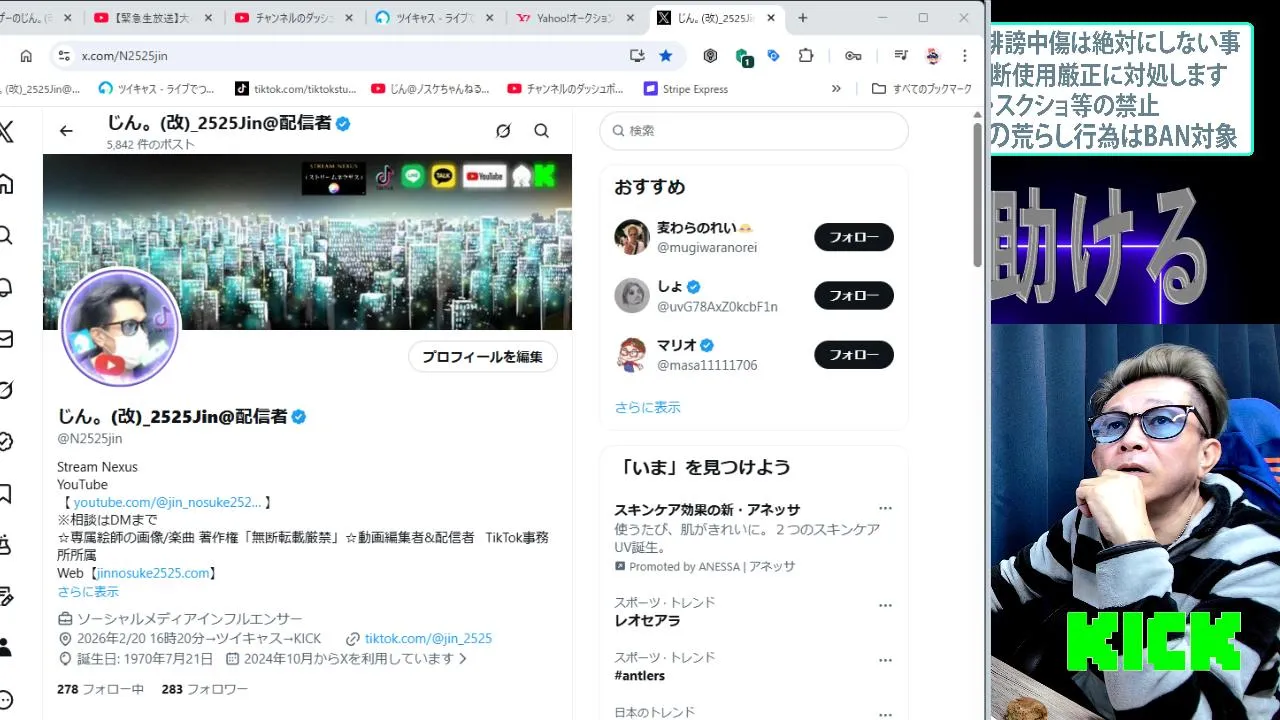Open レオセアラ trend
The image size is (1280, 720).
647,620
